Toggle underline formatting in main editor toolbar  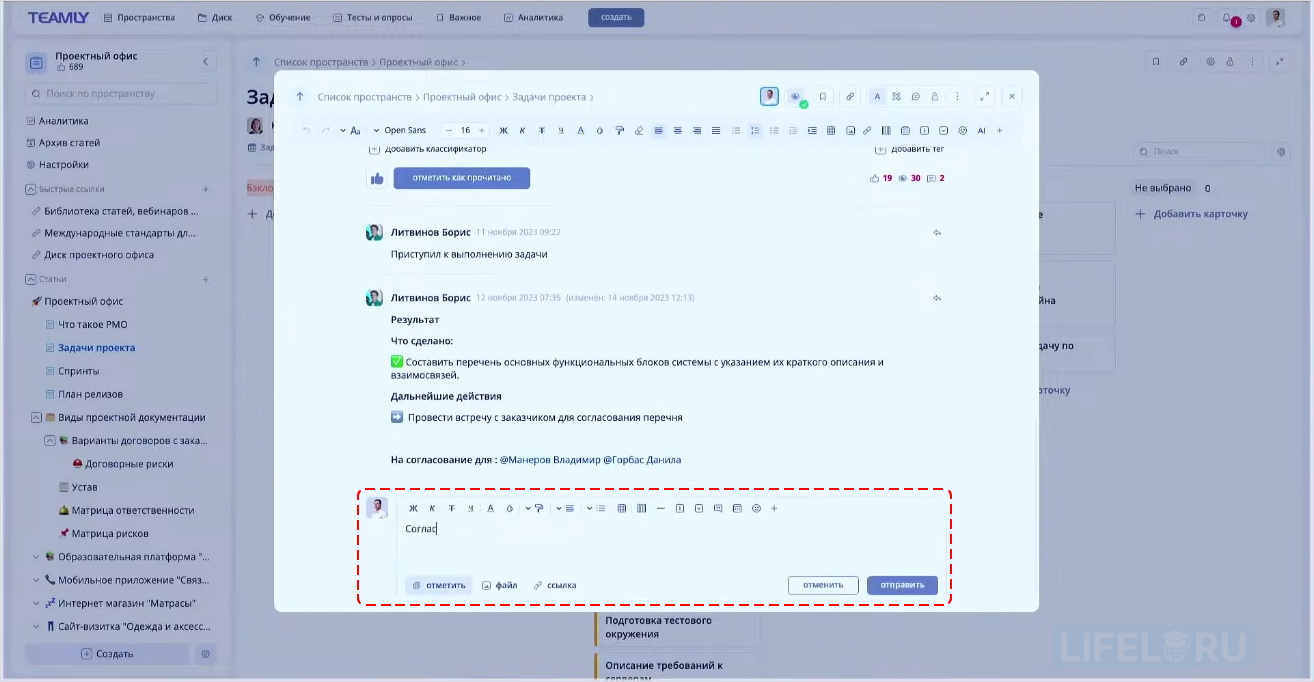[560, 130]
